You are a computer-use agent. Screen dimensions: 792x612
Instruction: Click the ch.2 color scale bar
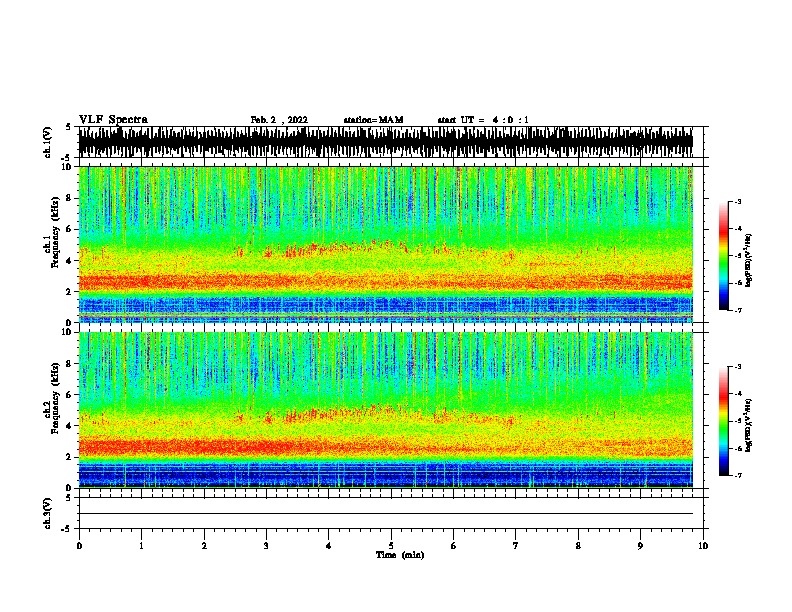point(723,421)
